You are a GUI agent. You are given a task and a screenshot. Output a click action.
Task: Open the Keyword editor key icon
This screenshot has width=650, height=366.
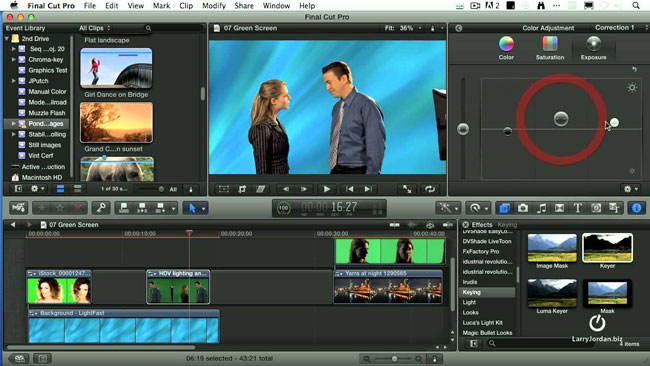pos(101,208)
